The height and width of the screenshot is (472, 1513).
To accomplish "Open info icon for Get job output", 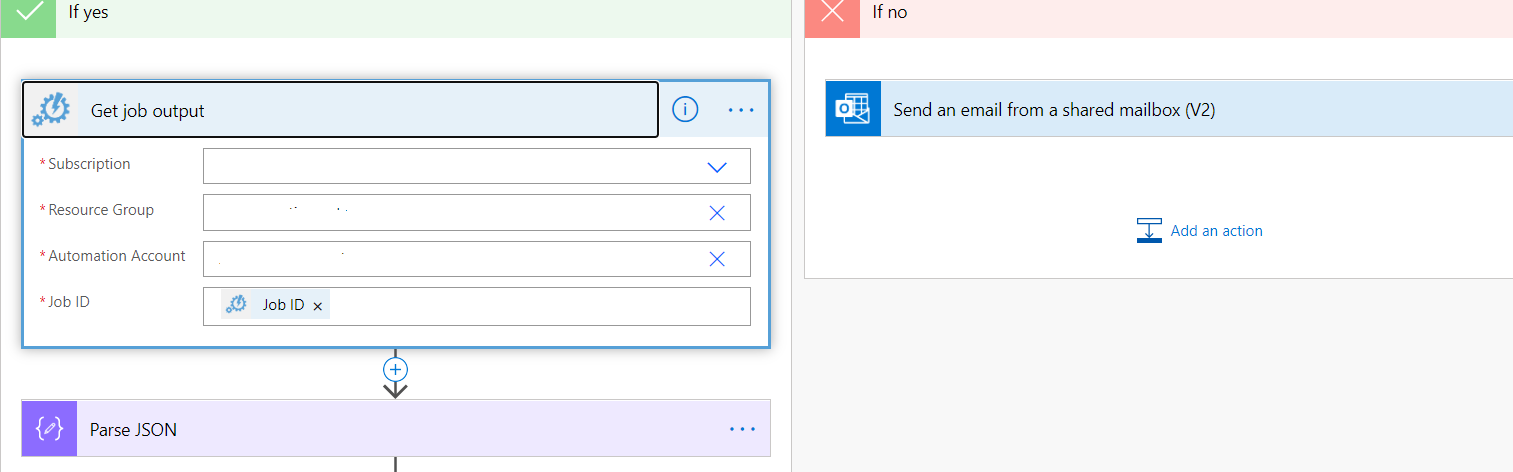I will pos(685,110).
